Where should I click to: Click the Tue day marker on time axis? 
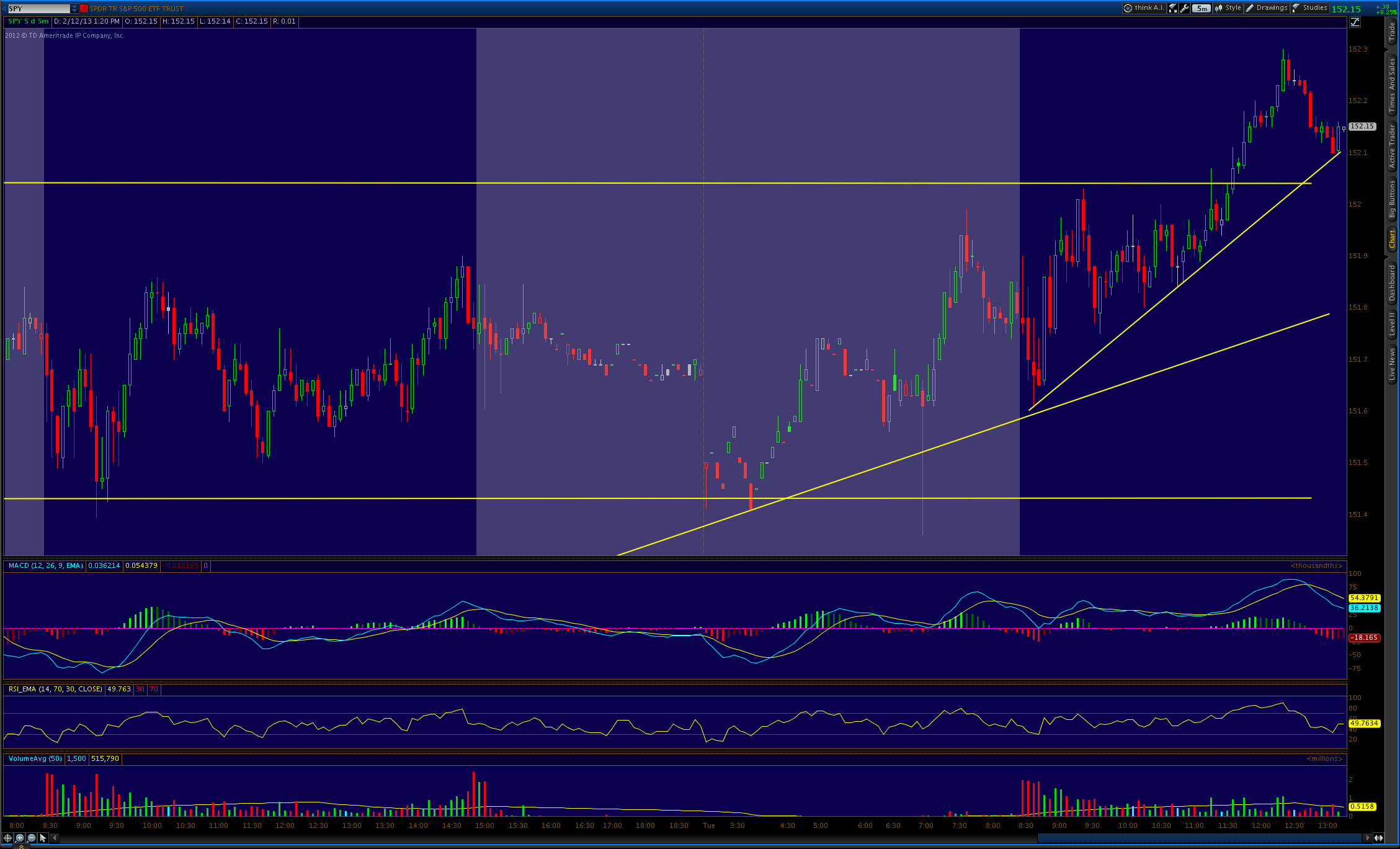click(708, 825)
